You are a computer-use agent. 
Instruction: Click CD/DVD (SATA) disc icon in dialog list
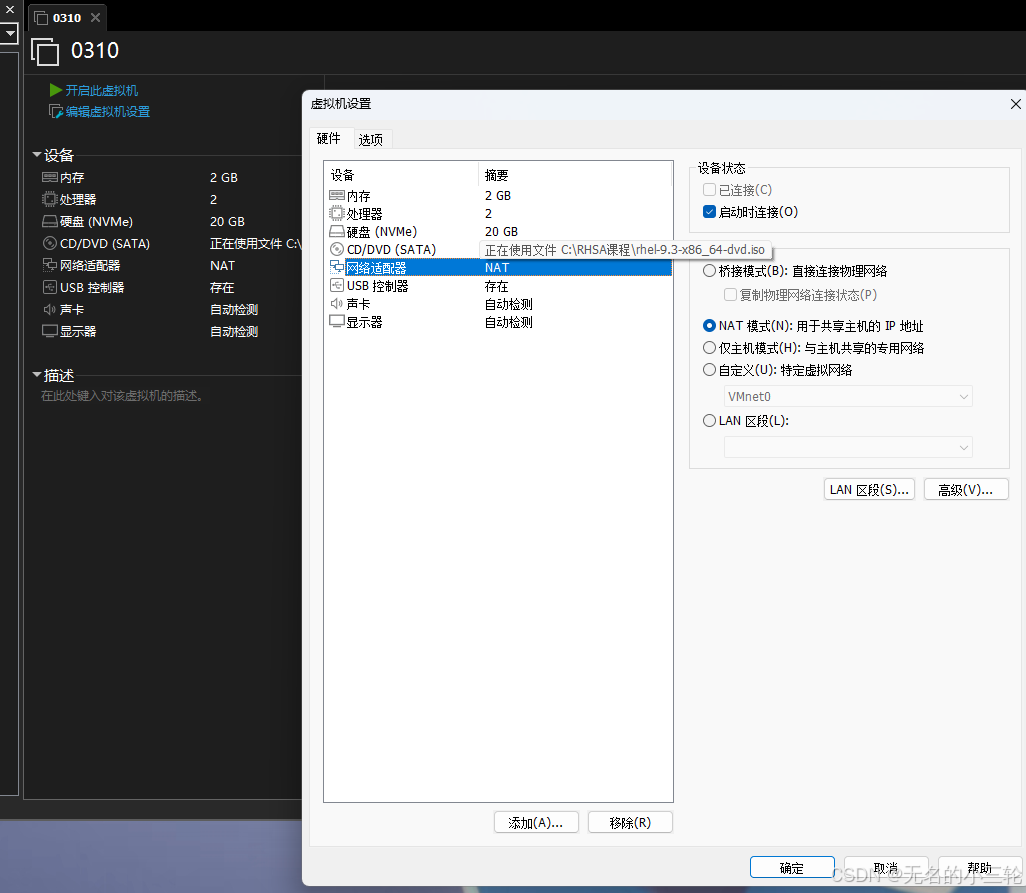(336, 249)
